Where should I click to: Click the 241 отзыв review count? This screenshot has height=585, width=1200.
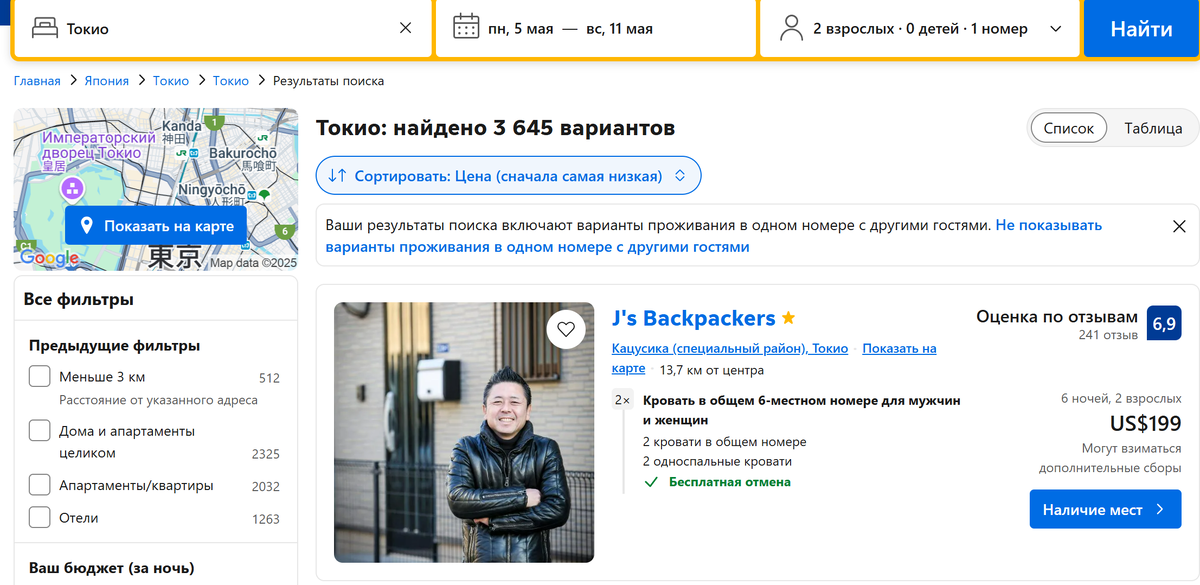(x=1108, y=335)
